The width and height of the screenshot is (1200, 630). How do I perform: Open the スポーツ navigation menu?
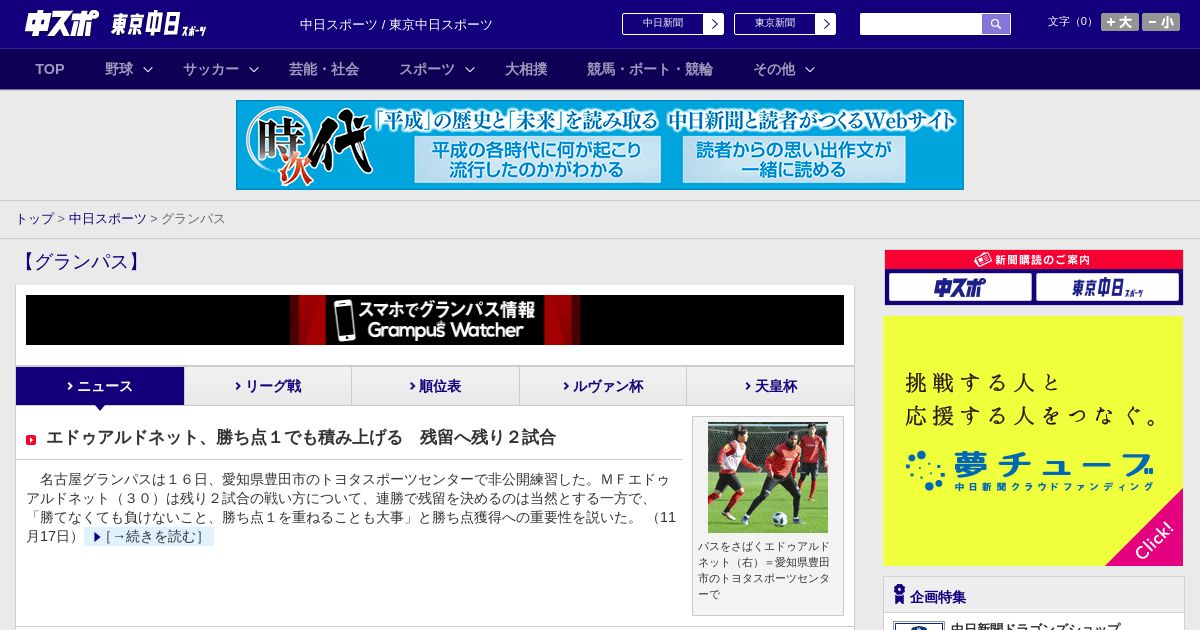pyautogui.click(x=427, y=69)
